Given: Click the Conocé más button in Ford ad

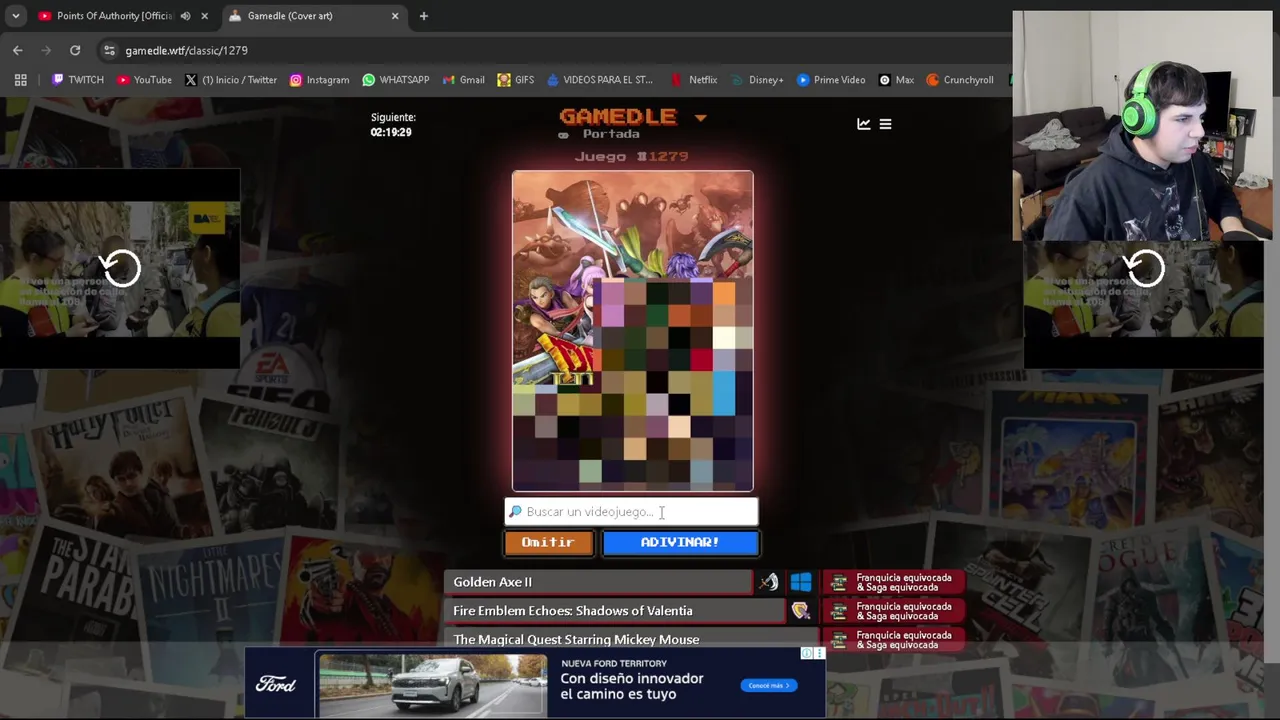Looking at the screenshot, I should (769, 685).
